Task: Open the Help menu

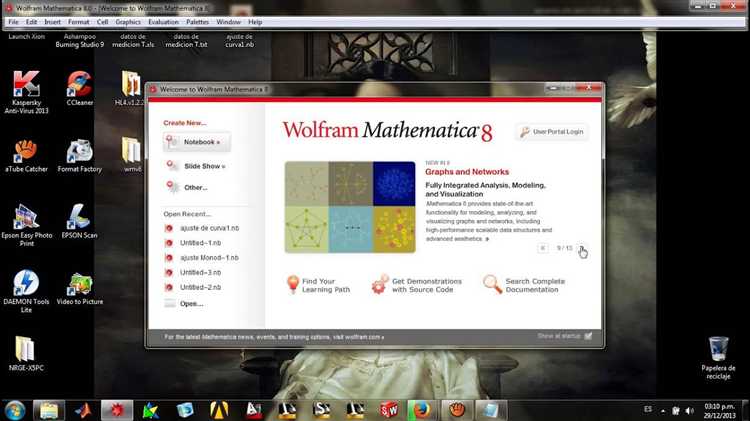Action: (255, 22)
